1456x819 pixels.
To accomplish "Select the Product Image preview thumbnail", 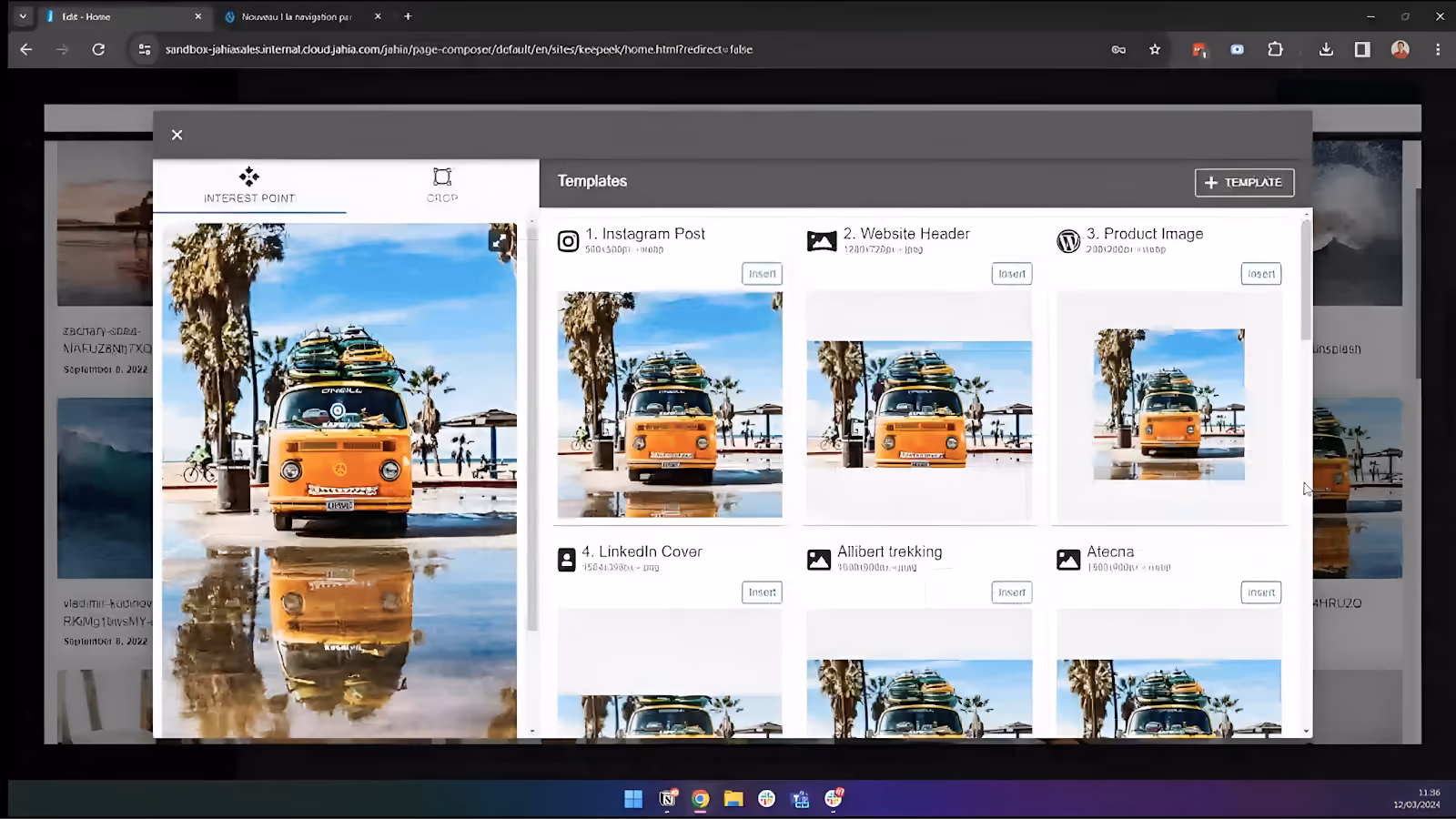I will click(x=1169, y=405).
